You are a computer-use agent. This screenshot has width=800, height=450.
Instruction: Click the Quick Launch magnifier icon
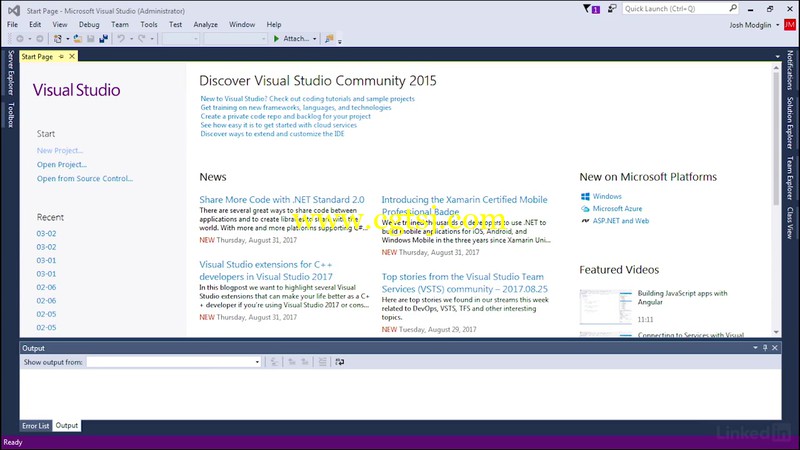pyautogui.click(x=733, y=8)
